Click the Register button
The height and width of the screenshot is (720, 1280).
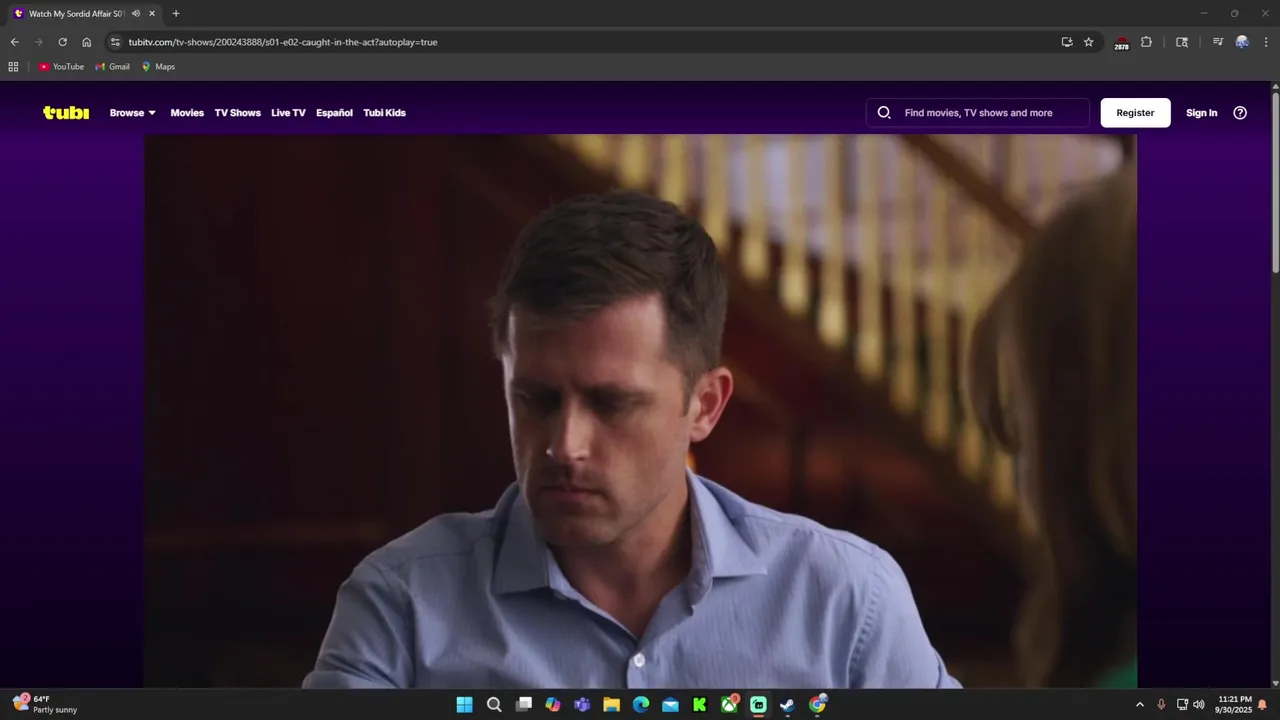click(1135, 113)
